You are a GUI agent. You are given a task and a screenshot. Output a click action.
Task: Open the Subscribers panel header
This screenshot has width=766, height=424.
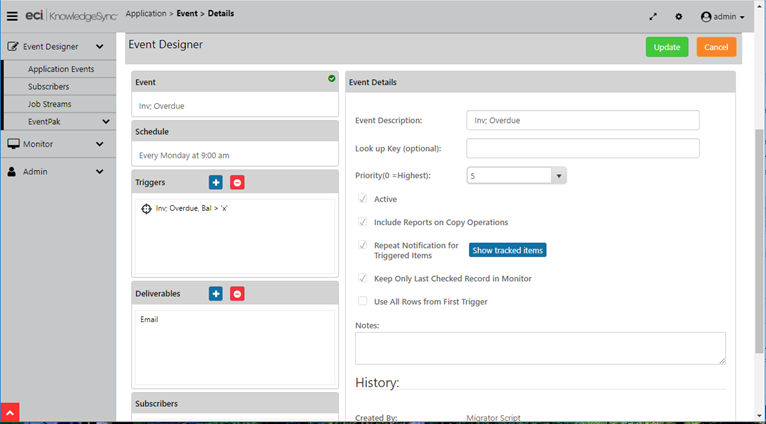tap(235, 403)
